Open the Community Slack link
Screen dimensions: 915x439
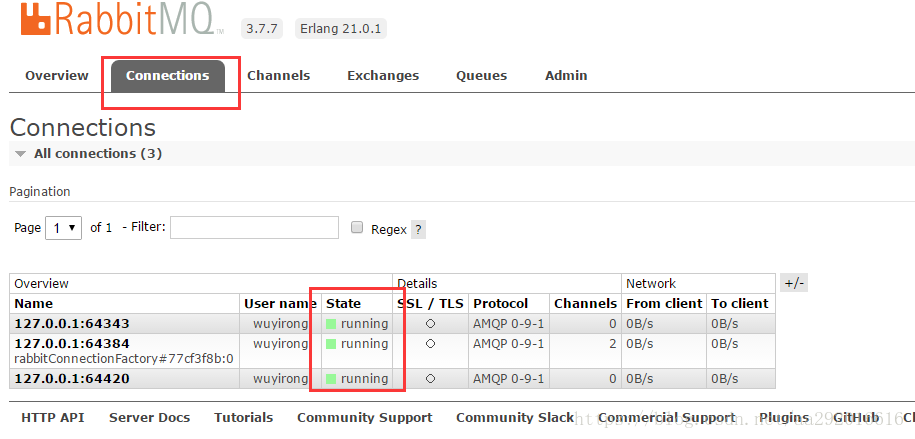click(515, 418)
